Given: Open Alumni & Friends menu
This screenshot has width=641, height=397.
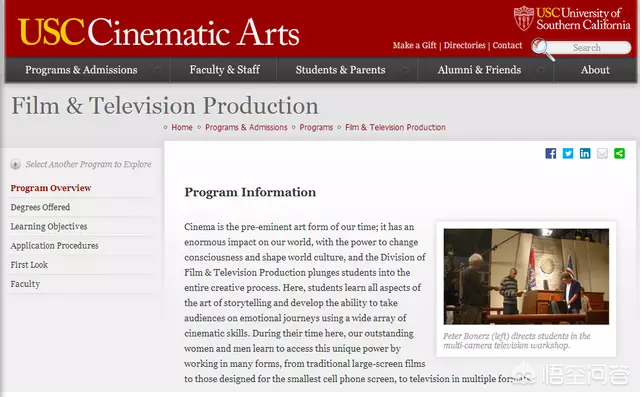Looking at the screenshot, I should coord(479,70).
